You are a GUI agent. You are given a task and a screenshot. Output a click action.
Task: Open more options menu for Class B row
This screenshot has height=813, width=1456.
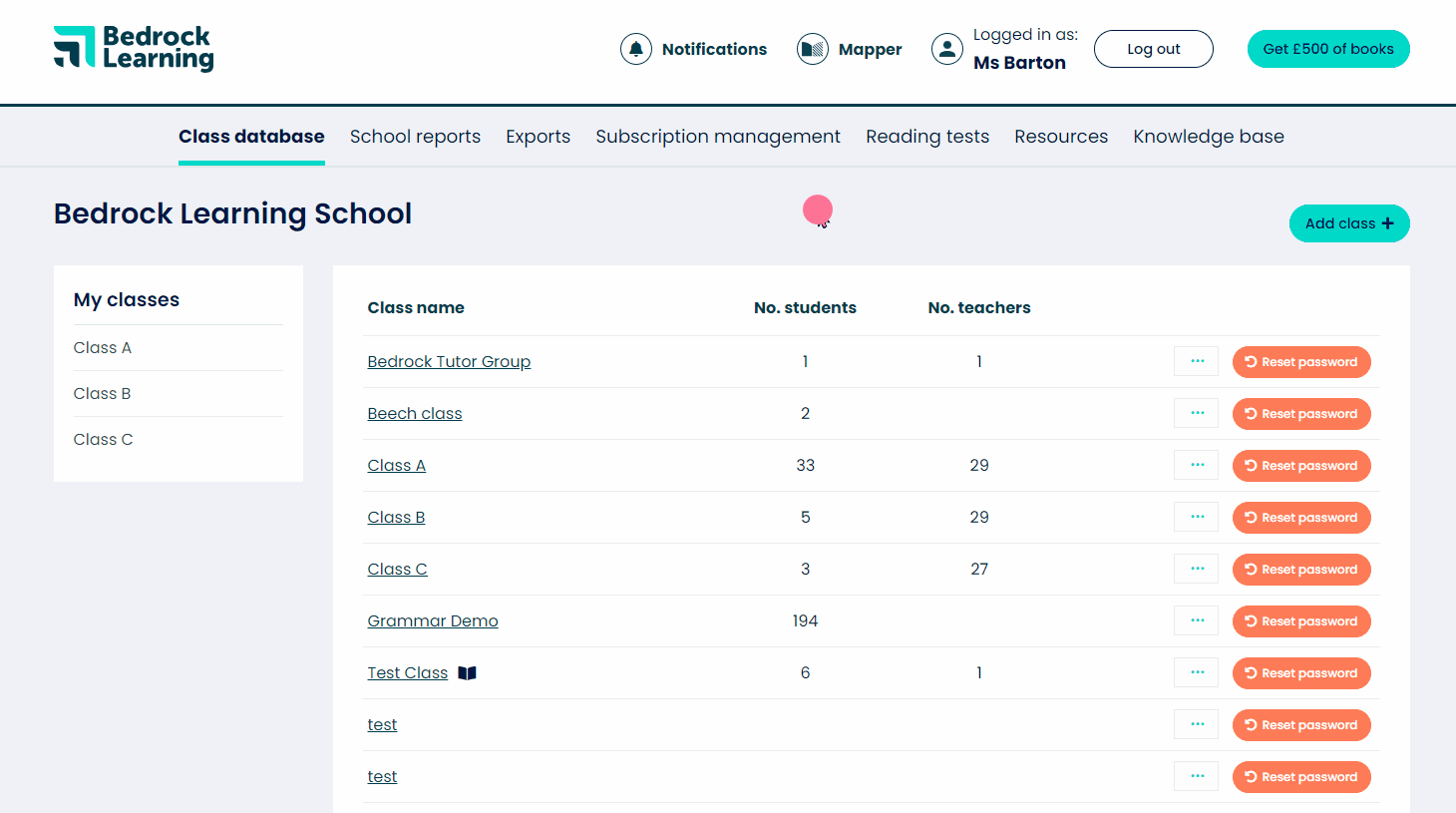[x=1197, y=517]
